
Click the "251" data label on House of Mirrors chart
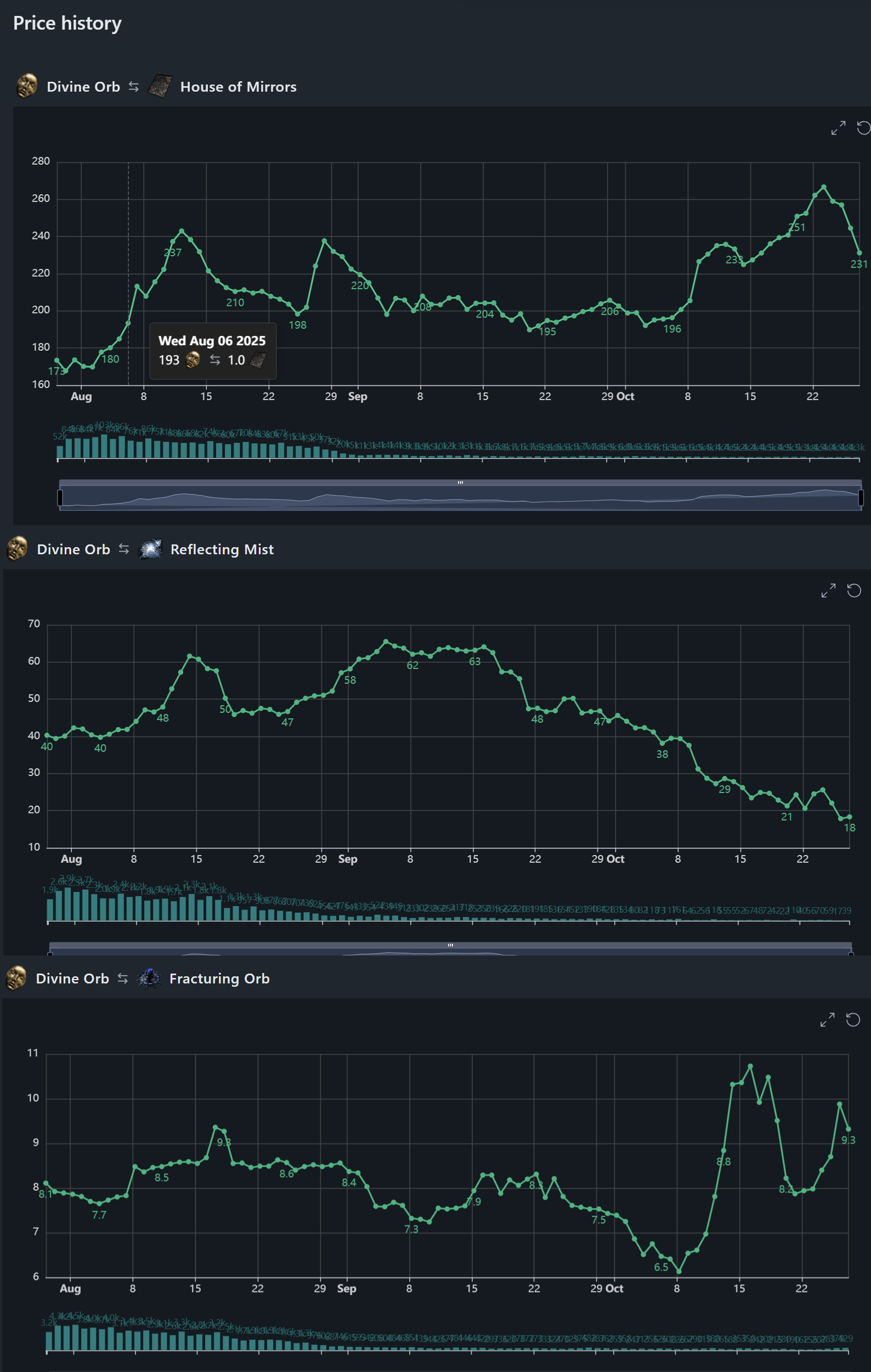(x=797, y=227)
